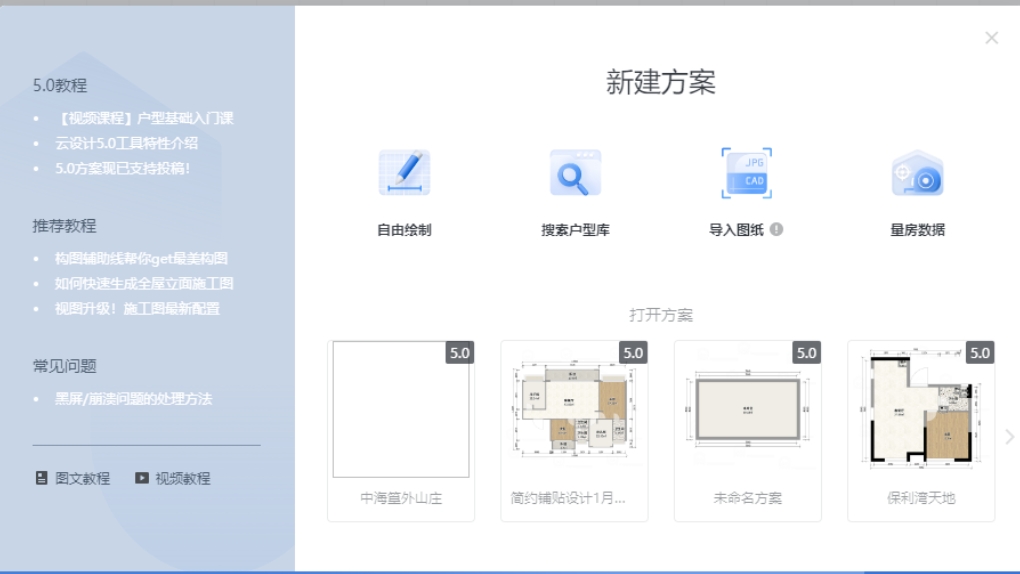Open the 中海篁外山庄 plan thumbnail

tap(401, 409)
